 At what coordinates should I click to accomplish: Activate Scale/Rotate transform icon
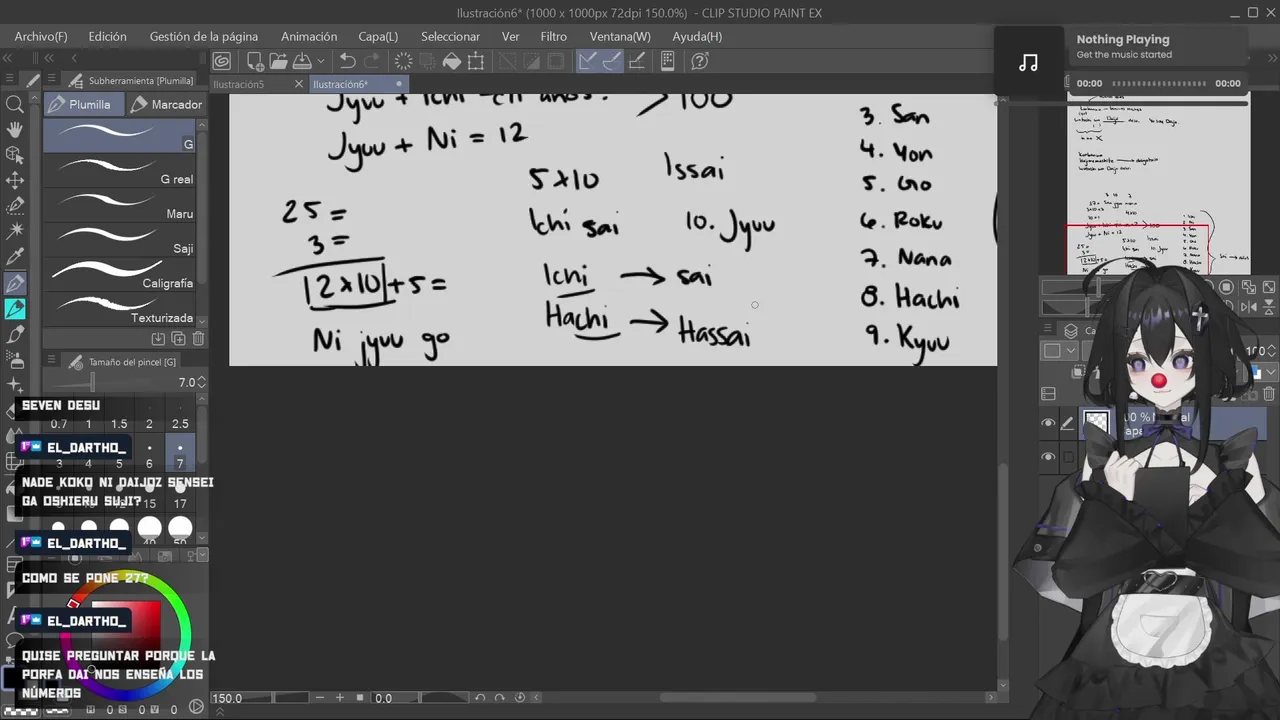(x=476, y=61)
